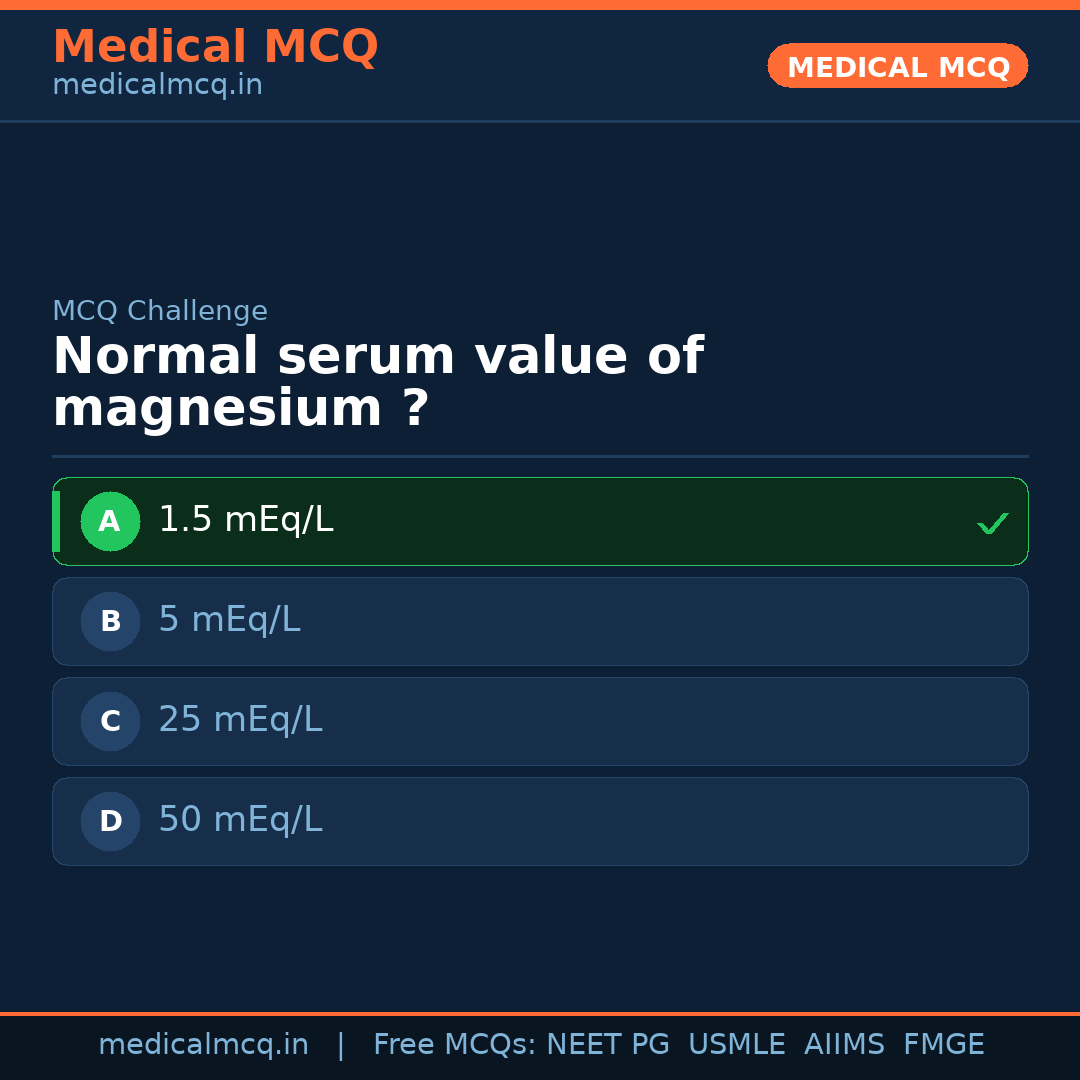Click the Medical MCQ orange title

click(x=215, y=47)
